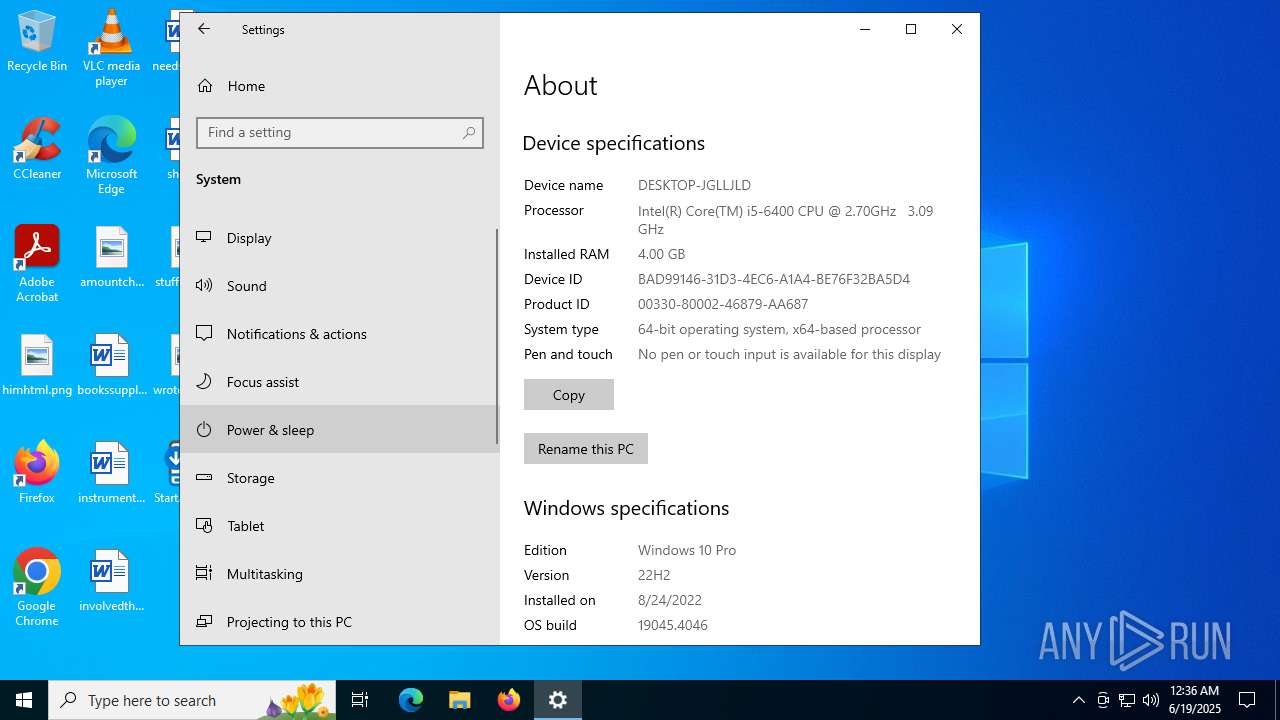Click the Installed on date 8/24/2022
Viewport: 1280px width, 720px height.
click(x=670, y=600)
